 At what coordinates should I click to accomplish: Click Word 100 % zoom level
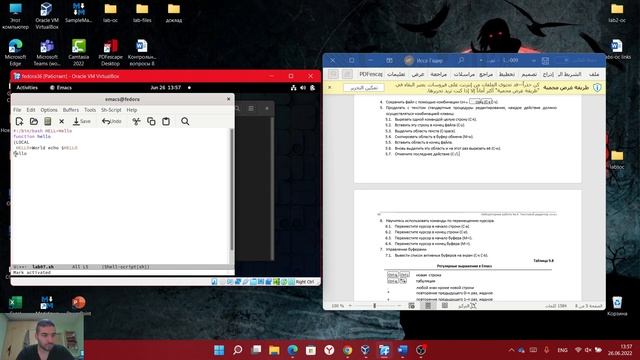pos(338,306)
